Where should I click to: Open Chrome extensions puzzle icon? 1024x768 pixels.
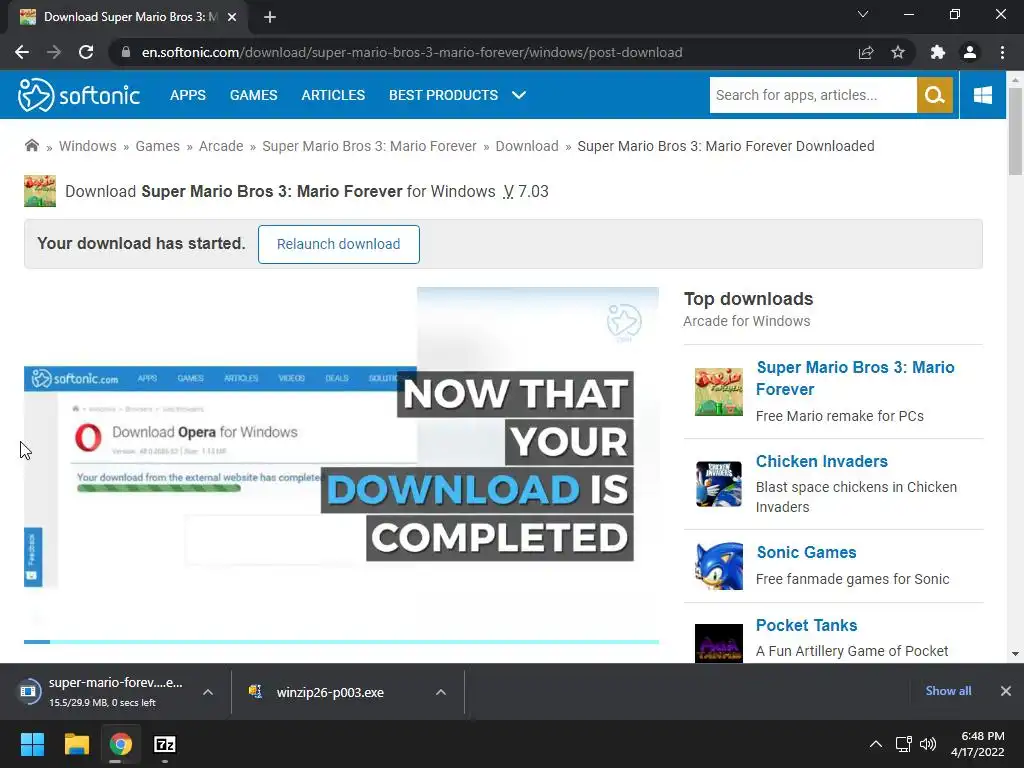(937, 52)
